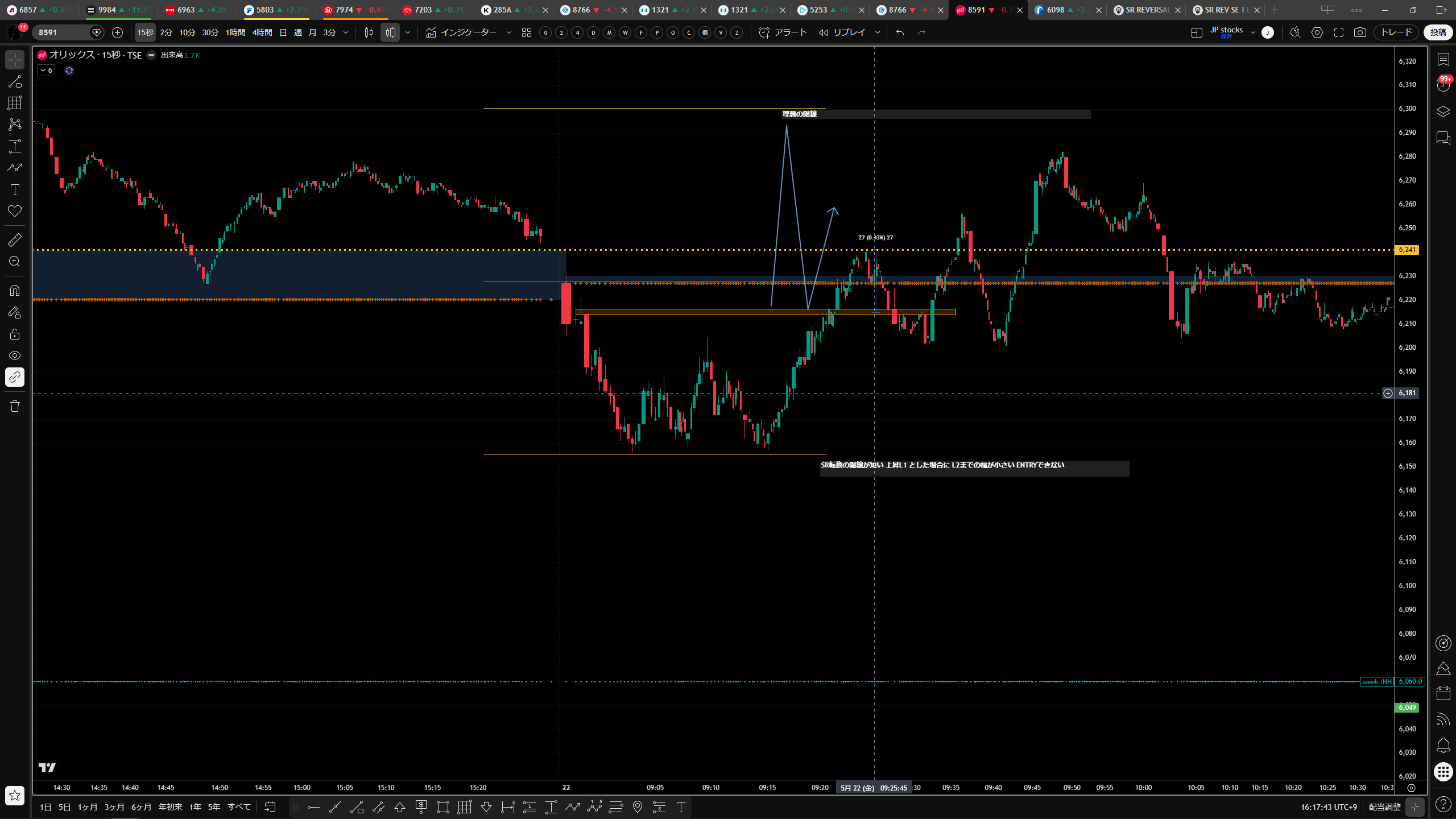Click the トレード button
The width and height of the screenshot is (1456, 819).
pos(1396,32)
